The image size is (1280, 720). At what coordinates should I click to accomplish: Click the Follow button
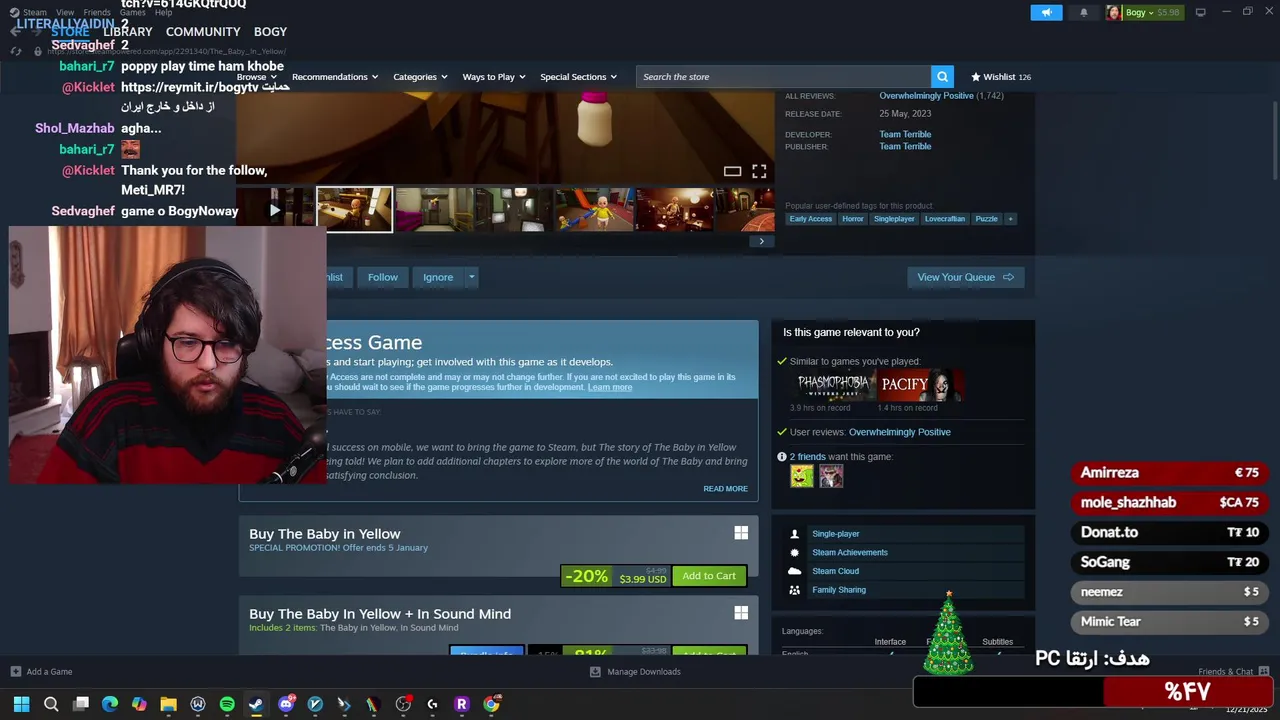tap(382, 277)
